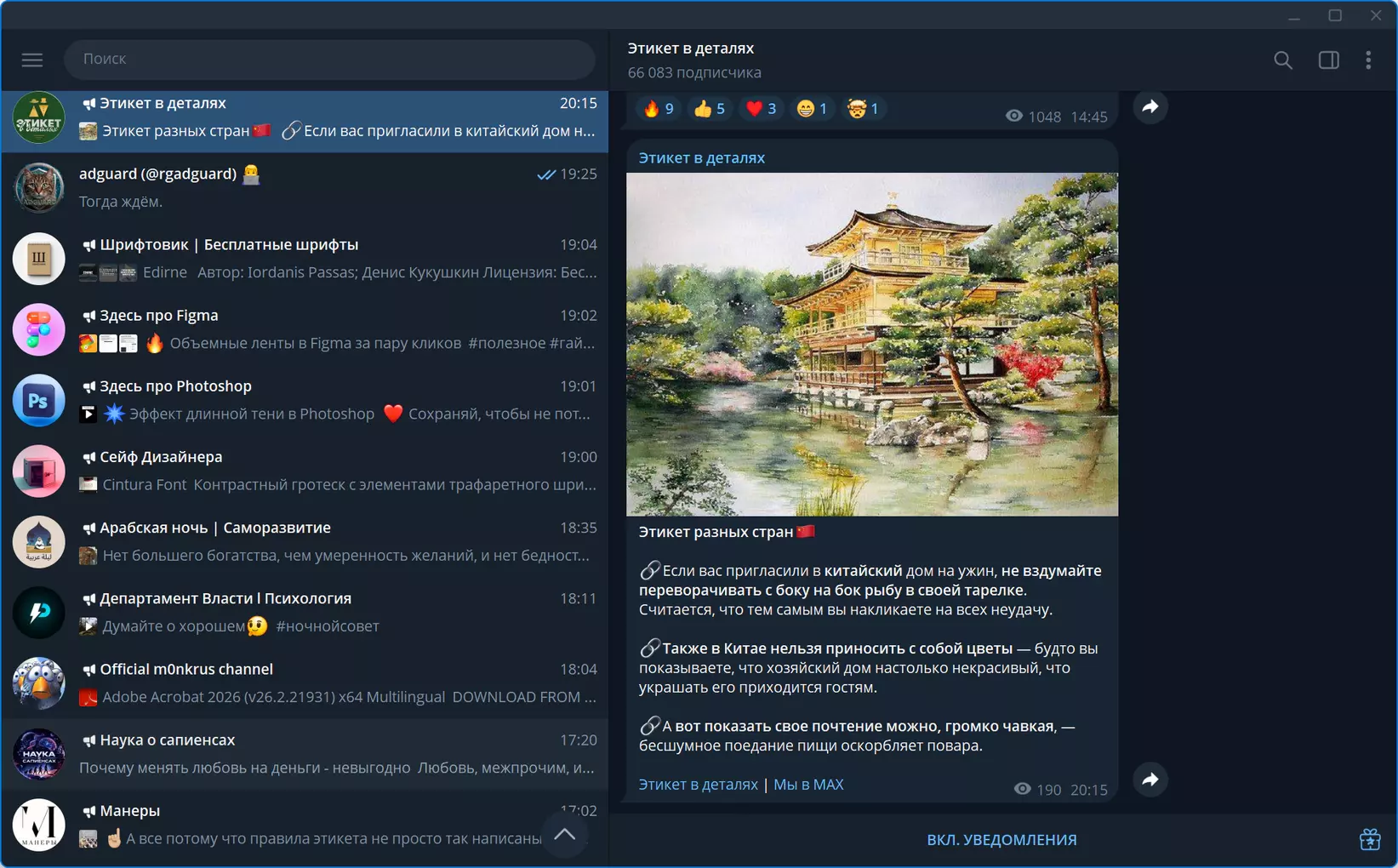The width and height of the screenshot is (1398, 868).
Task: Add thumbs up reaction showing 5
Action: click(710, 108)
